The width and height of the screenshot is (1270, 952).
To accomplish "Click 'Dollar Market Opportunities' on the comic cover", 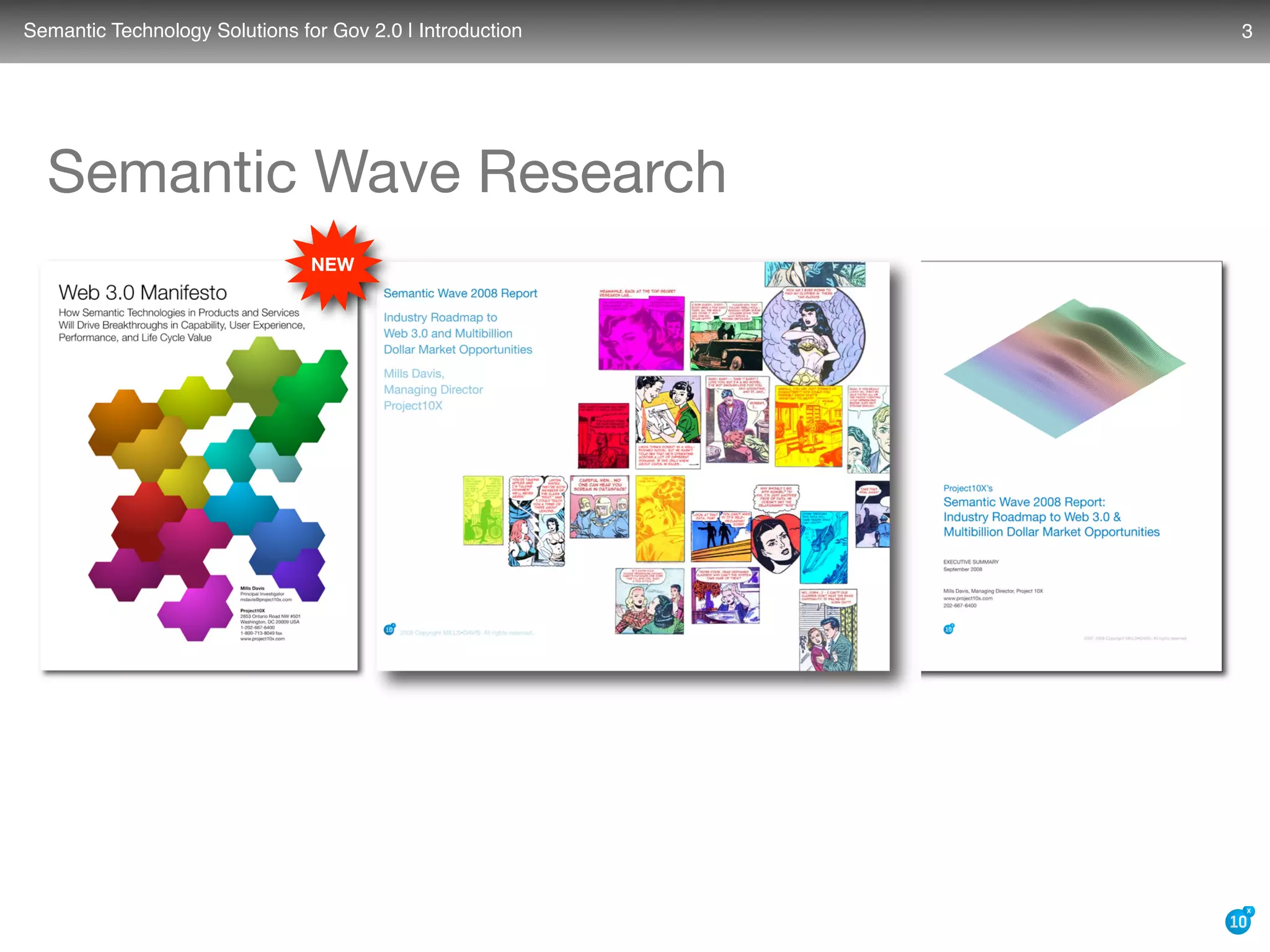I will (x=458, y=350).
